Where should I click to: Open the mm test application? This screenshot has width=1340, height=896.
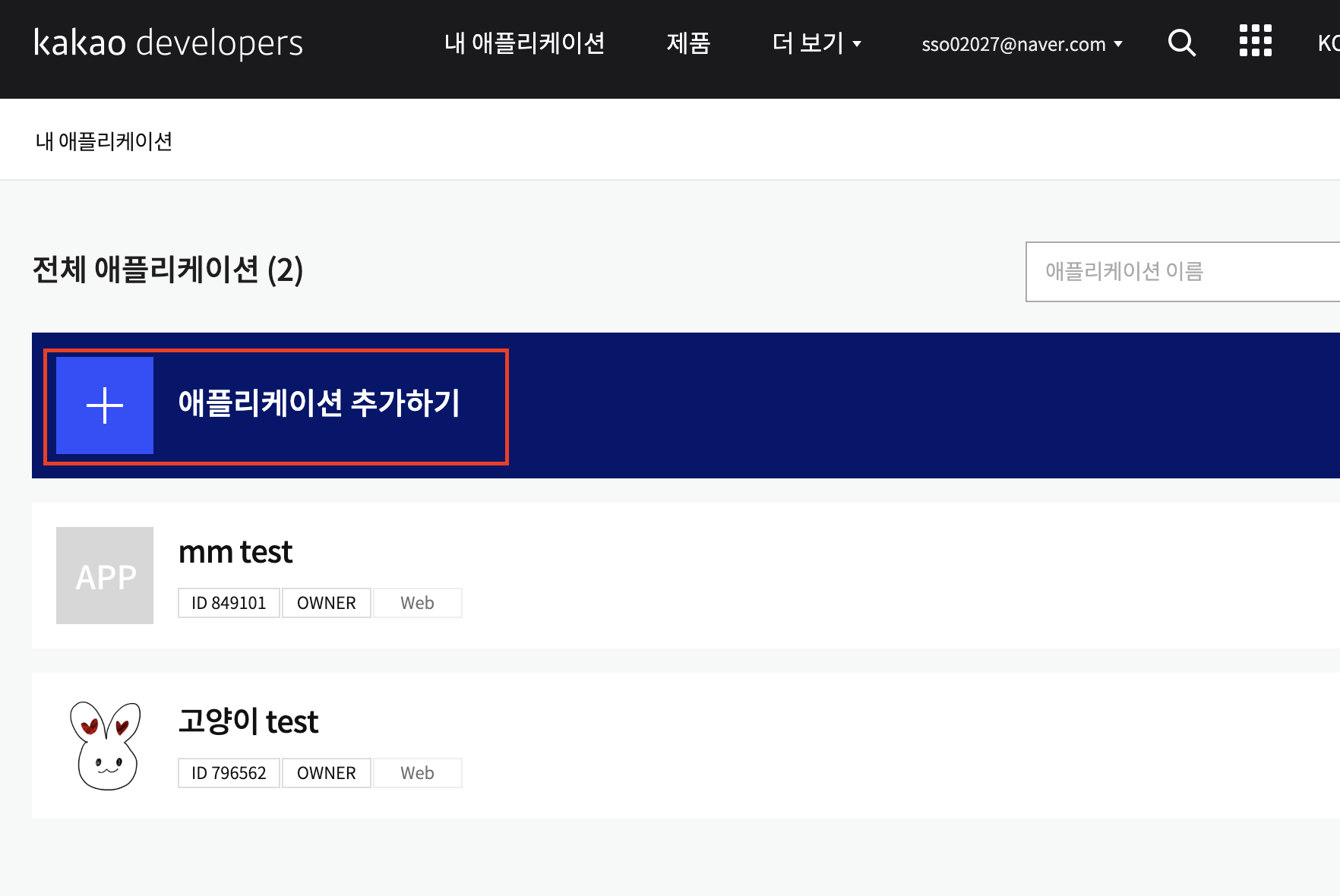pyautogui.click(x=235, y=552)
